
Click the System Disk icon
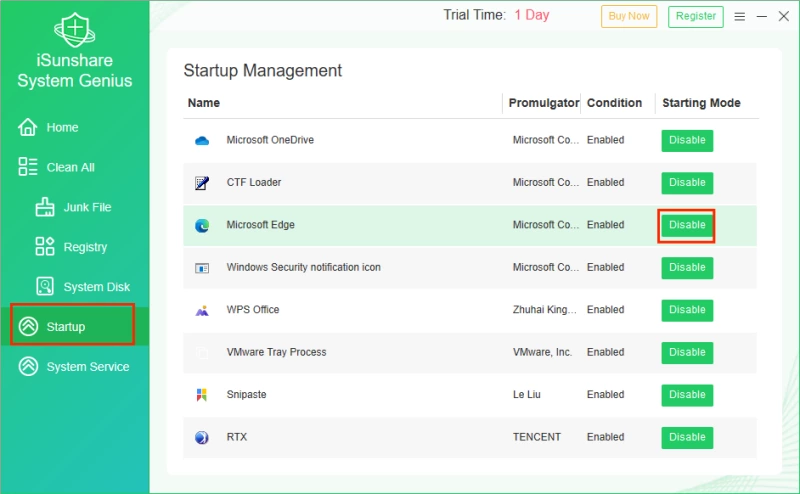point(45,286)
